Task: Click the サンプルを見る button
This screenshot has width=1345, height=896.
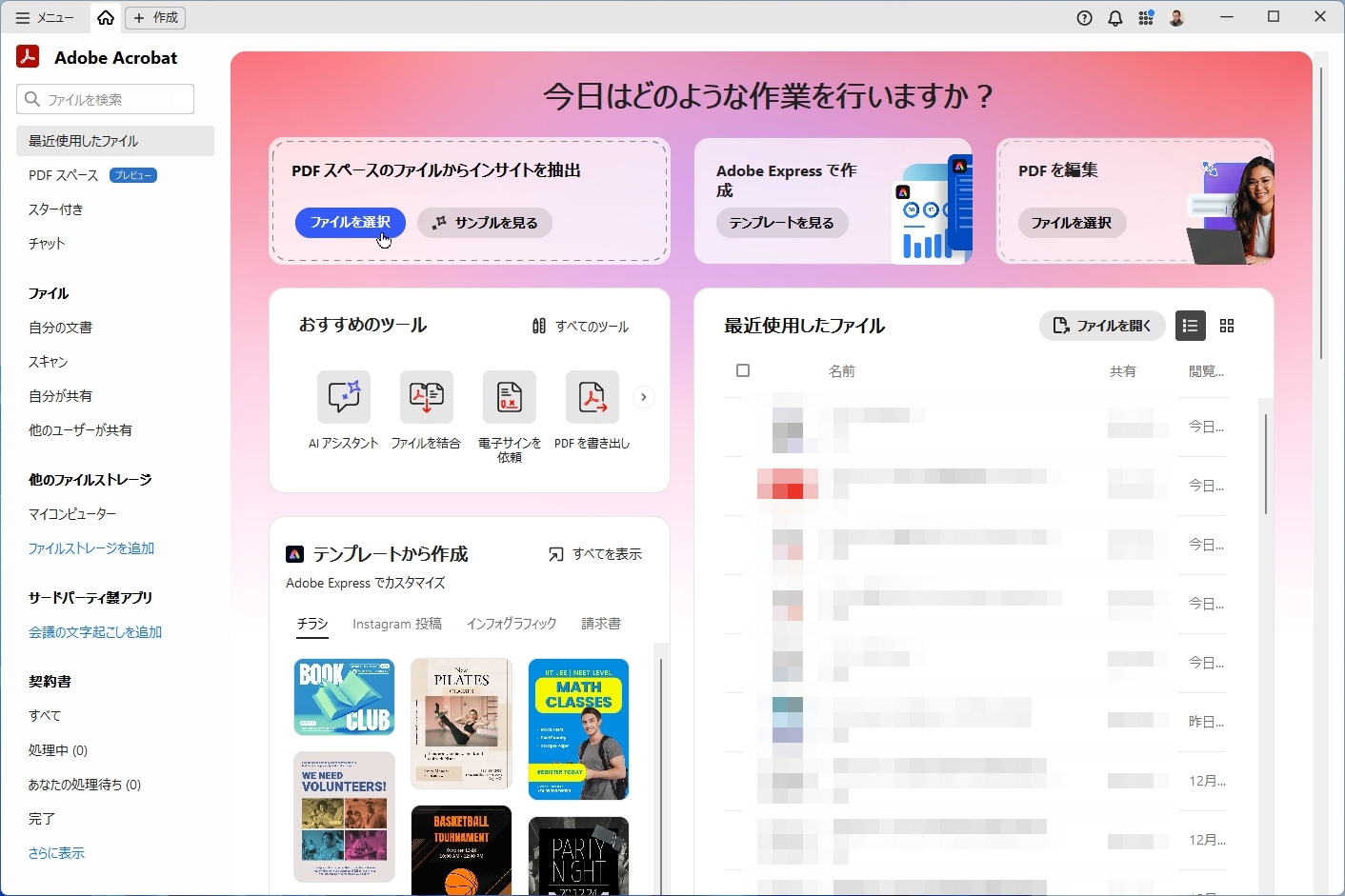Action: point(485,223)
